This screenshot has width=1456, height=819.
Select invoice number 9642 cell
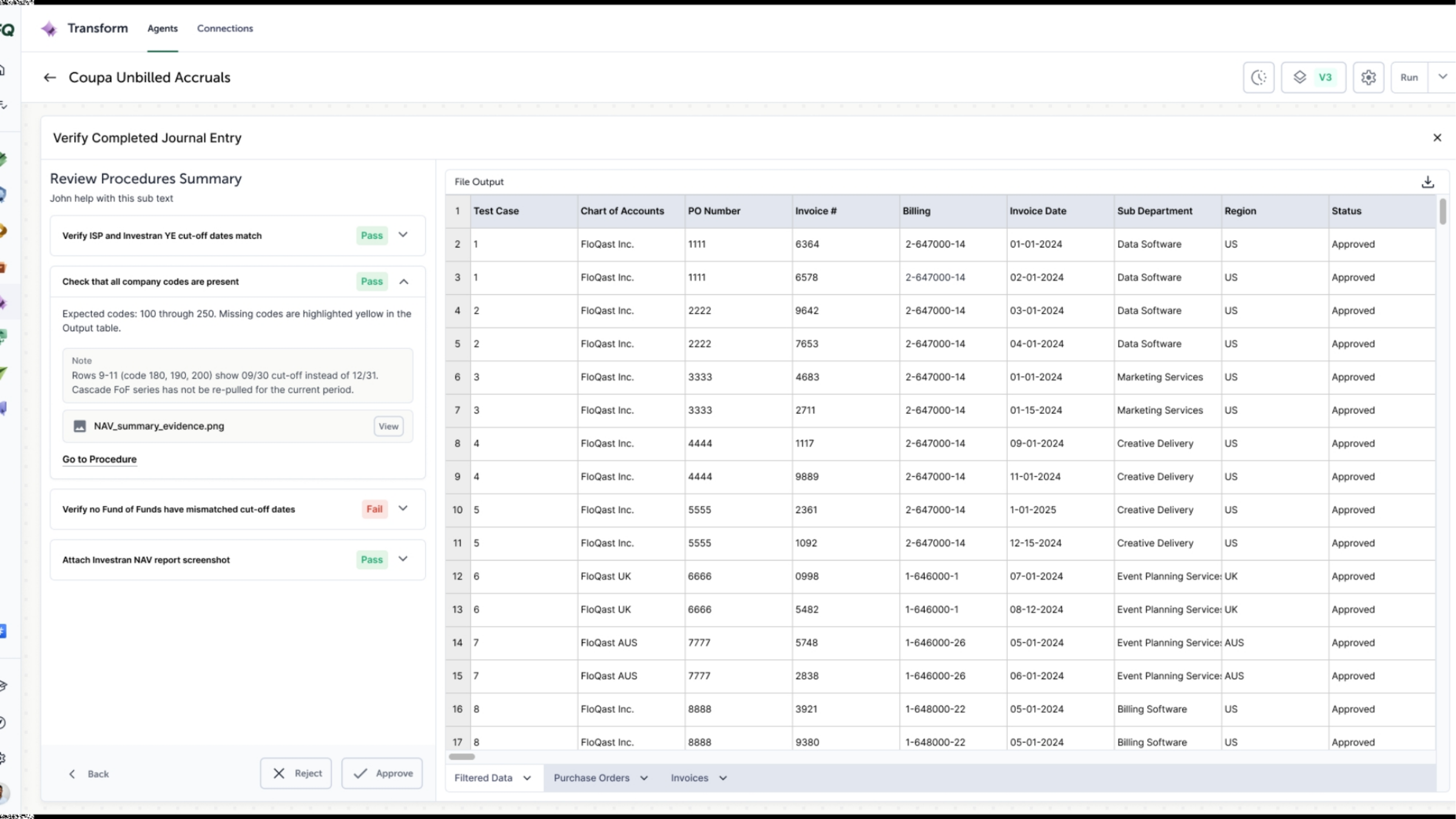pos(846,311)
